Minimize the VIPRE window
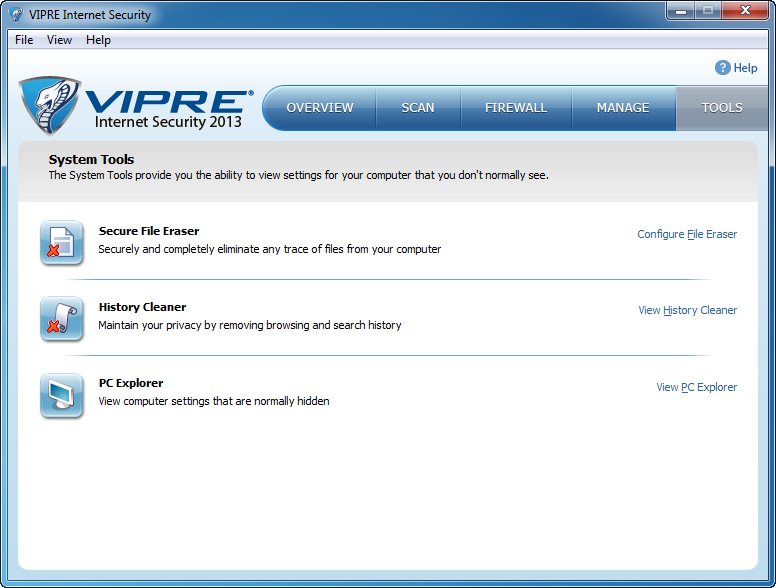The image size is (776, 588). pos(681,11)
